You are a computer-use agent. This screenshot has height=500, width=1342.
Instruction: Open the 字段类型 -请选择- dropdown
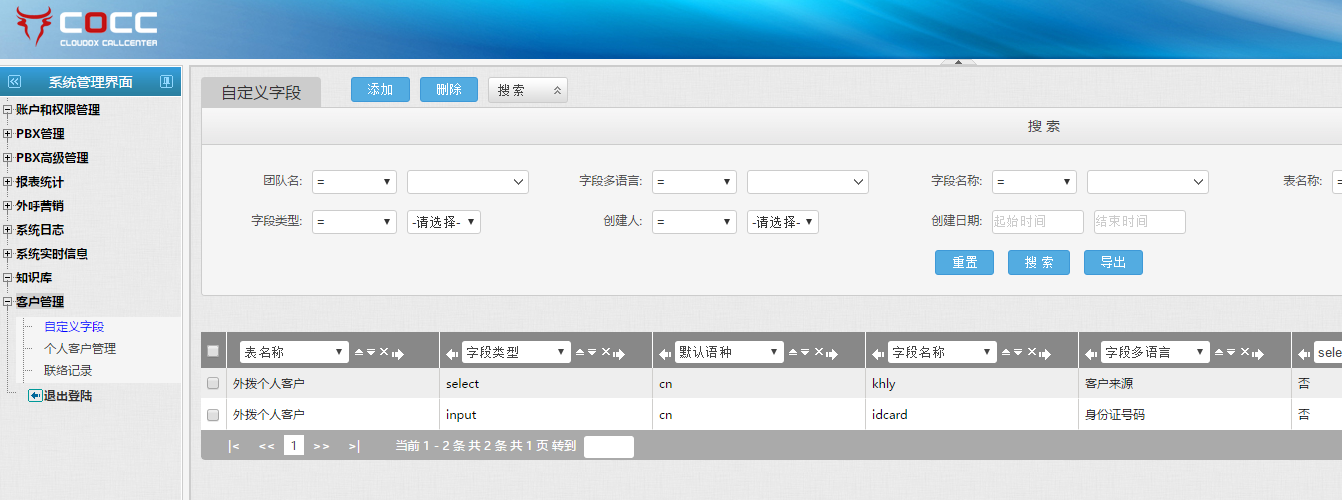(x=443, y=222)
